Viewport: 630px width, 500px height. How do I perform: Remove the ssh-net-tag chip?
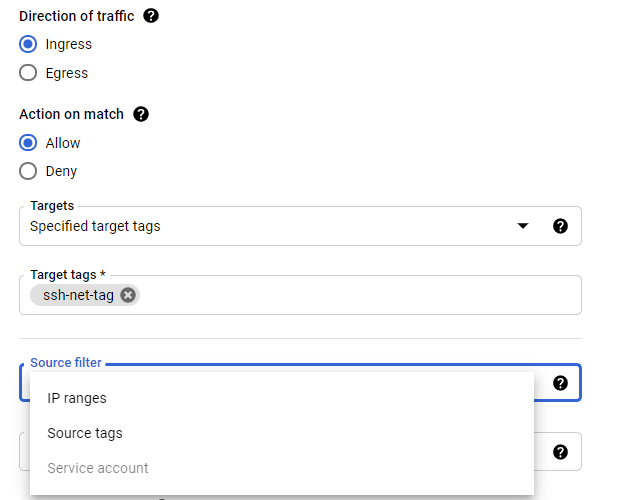pyautogui.click(x=128, y=296)
